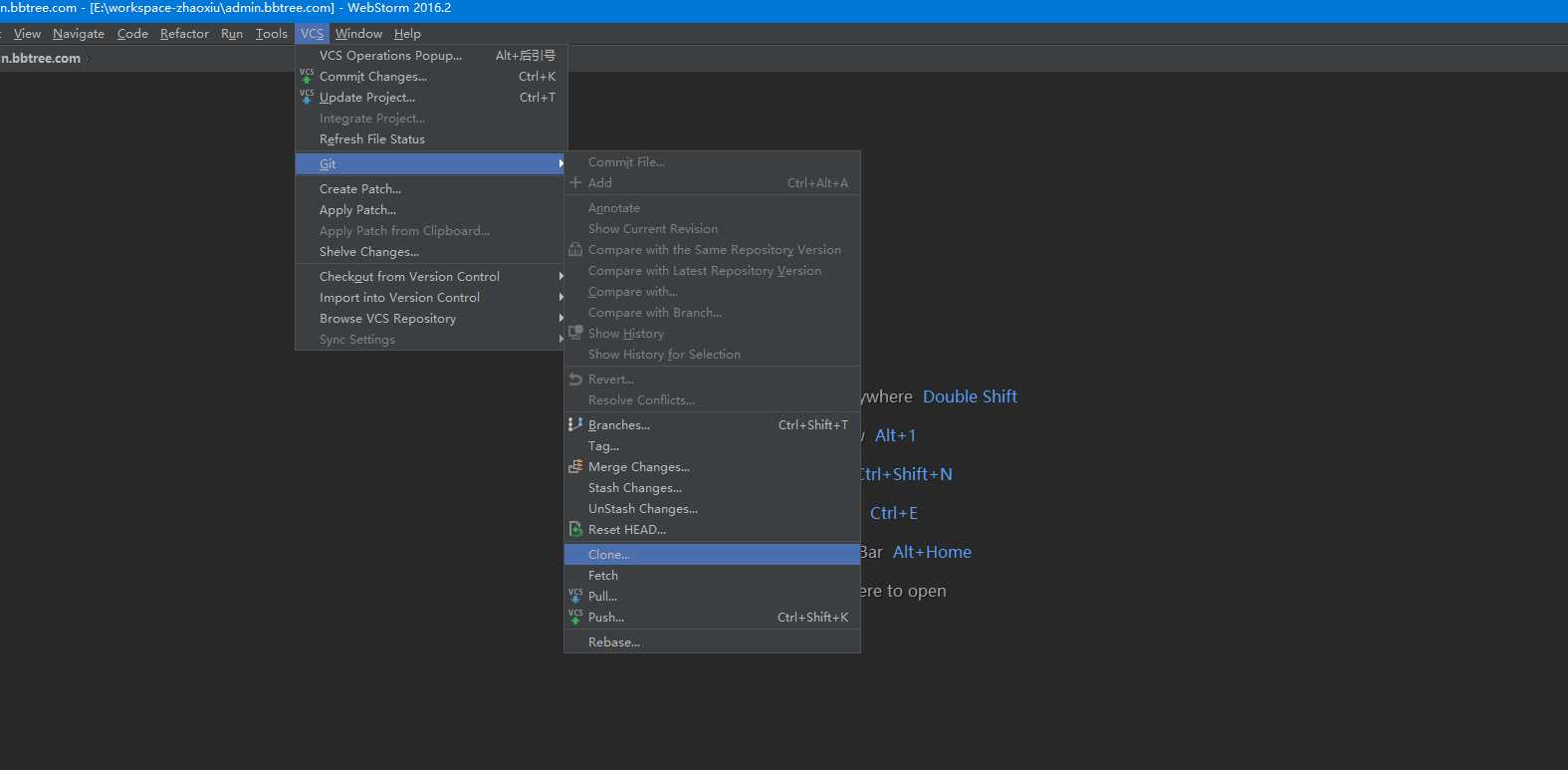
Task: Click the branch icon beside Branches
Action: [x=575, y=424]
